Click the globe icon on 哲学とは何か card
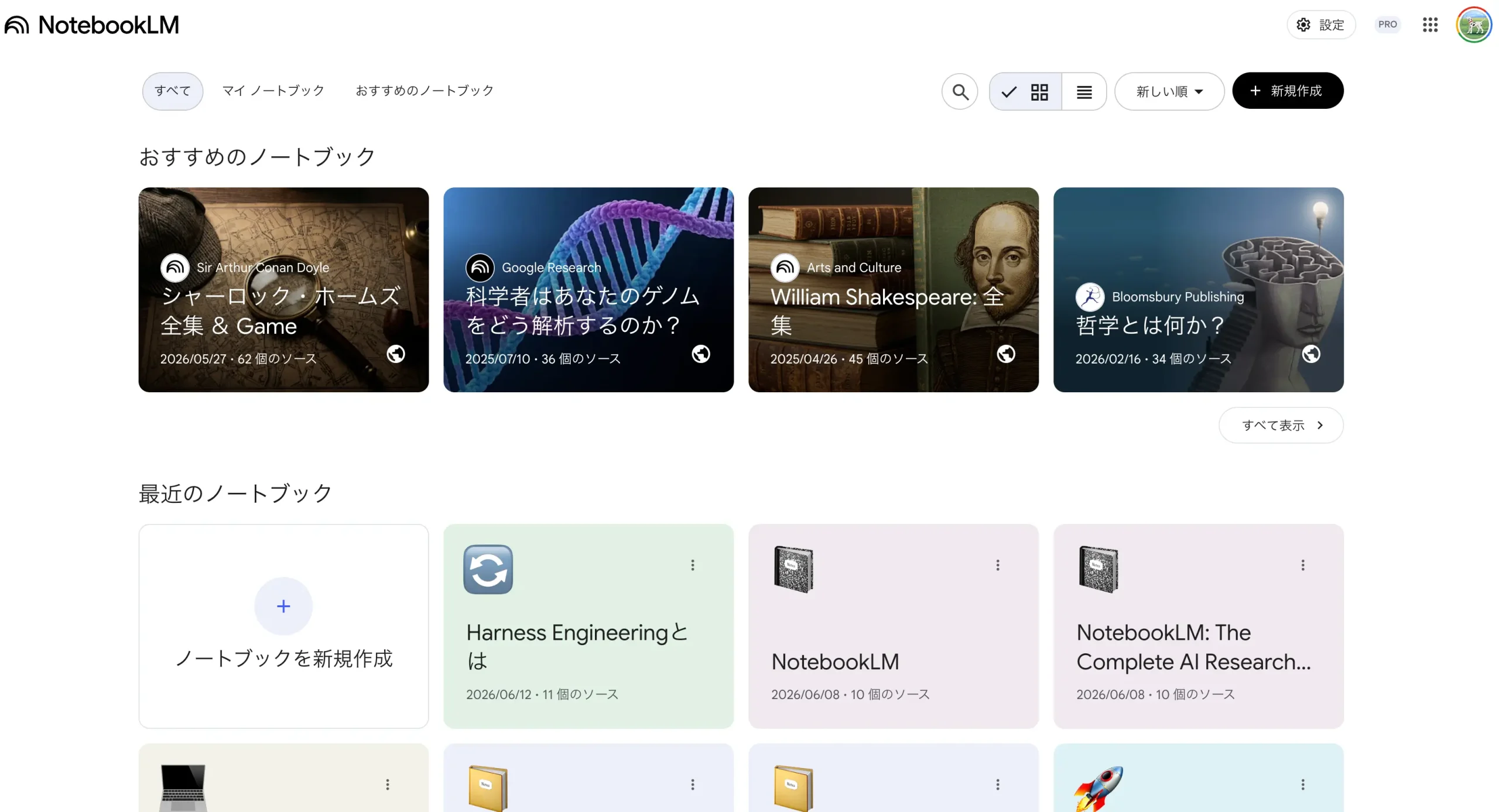The image size is (1499, 812). [1311, 354]
